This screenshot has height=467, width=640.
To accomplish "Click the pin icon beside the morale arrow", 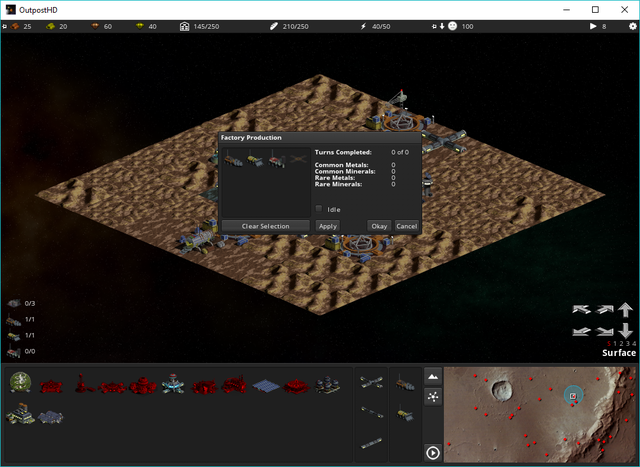I will (434, 27).
